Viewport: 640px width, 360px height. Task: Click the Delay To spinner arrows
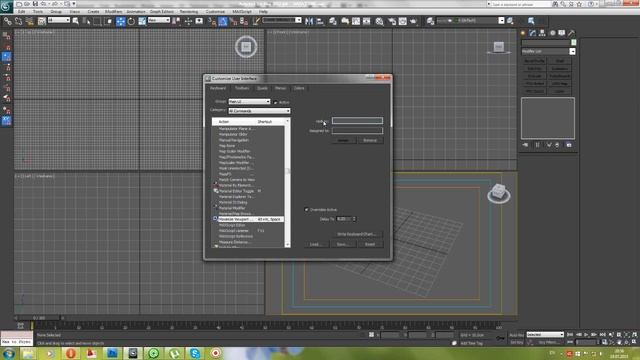point(354,219)
